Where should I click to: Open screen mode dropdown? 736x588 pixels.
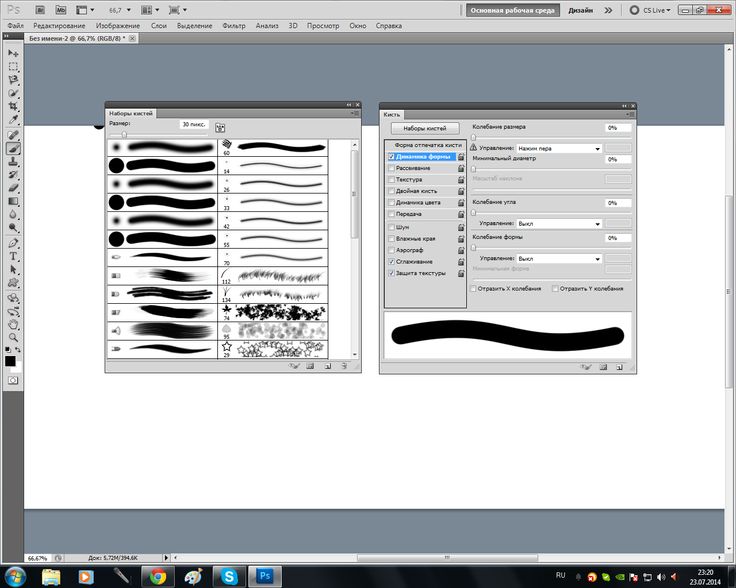click(177, 10)
